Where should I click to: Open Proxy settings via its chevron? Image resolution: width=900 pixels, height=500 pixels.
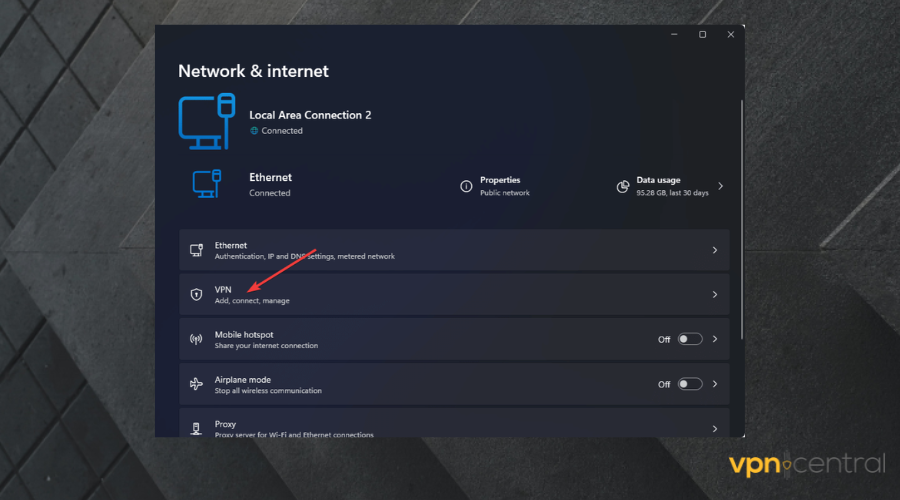tap(714, 428)
